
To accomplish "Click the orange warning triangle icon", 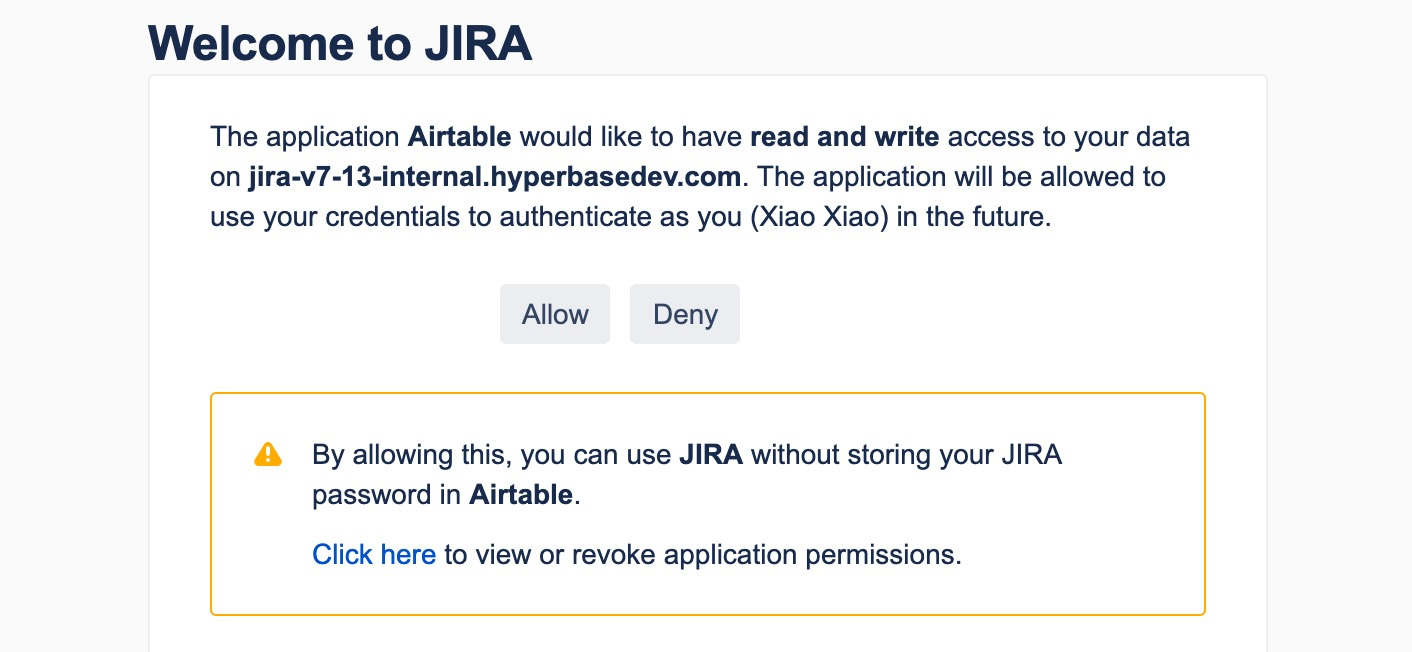I will point(268,455).
